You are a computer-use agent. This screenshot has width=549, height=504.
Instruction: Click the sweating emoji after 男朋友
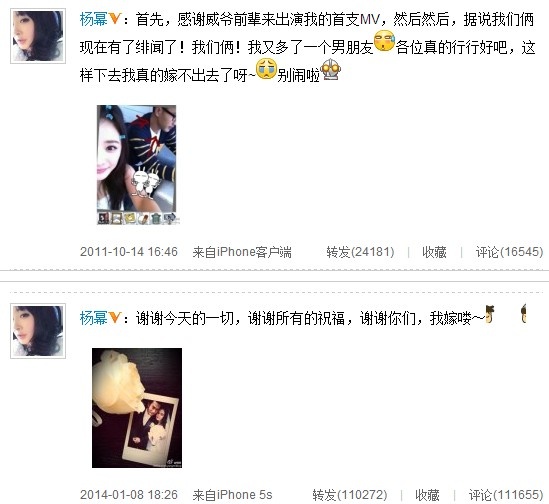coord(384,41)
